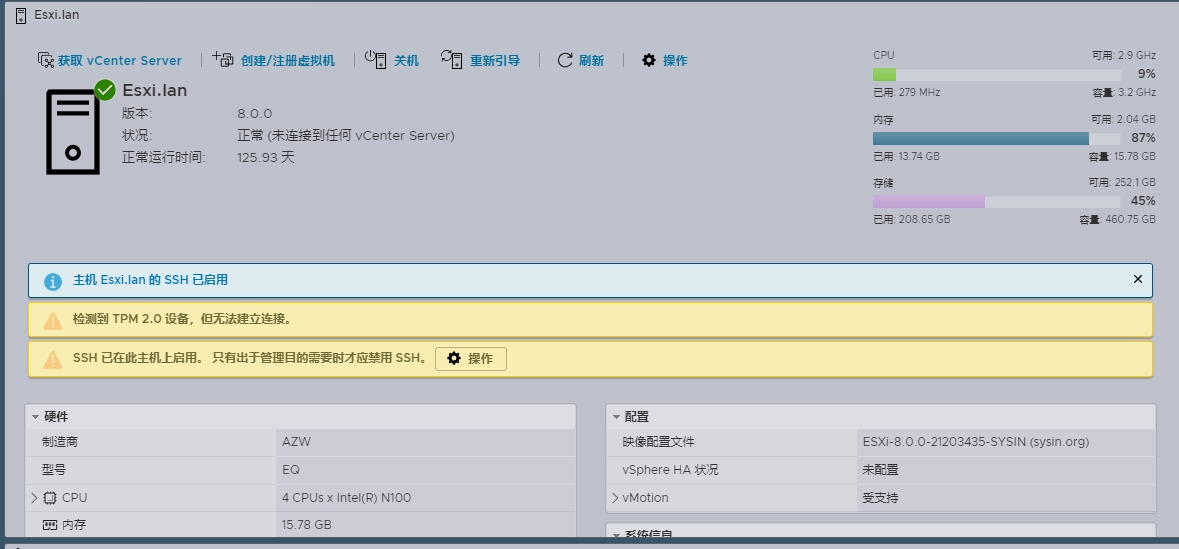Click the 获取 vCenter Server link text

tap(120, 60)
